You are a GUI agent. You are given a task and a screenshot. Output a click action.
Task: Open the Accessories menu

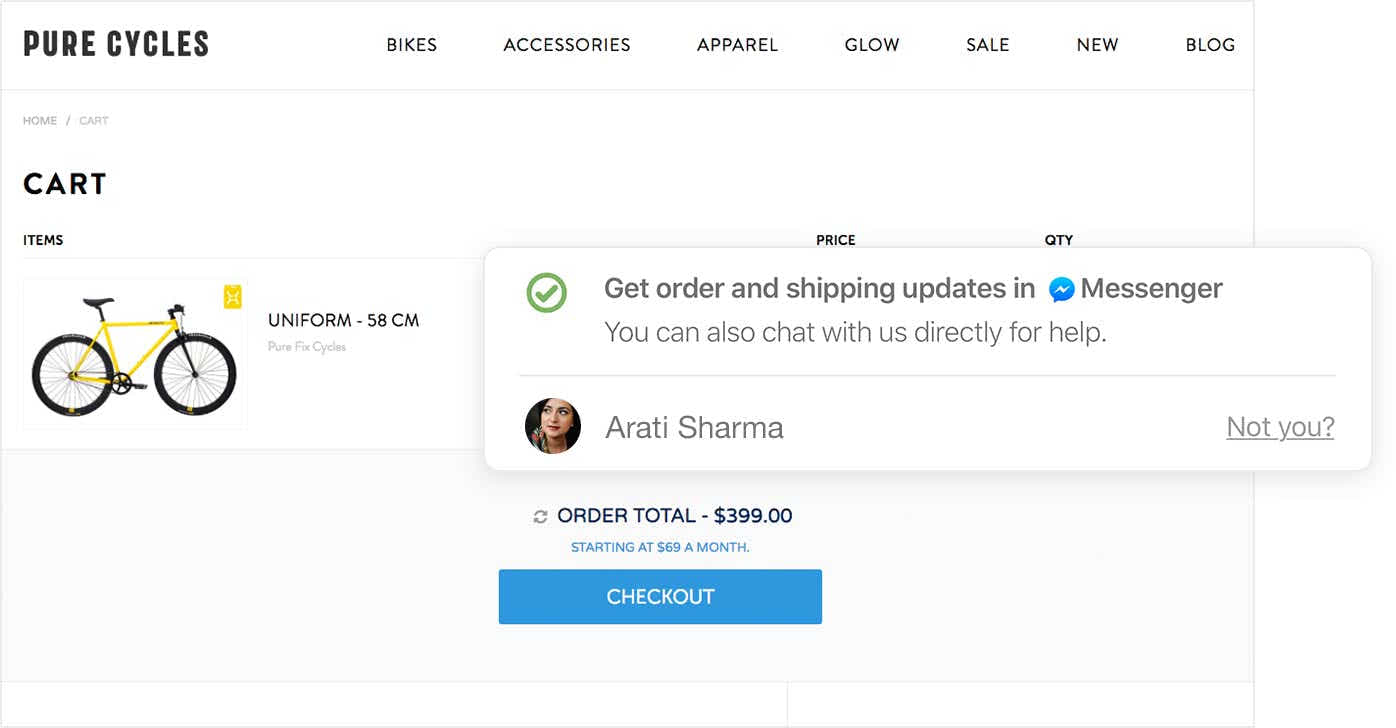[x=566, y=45]
